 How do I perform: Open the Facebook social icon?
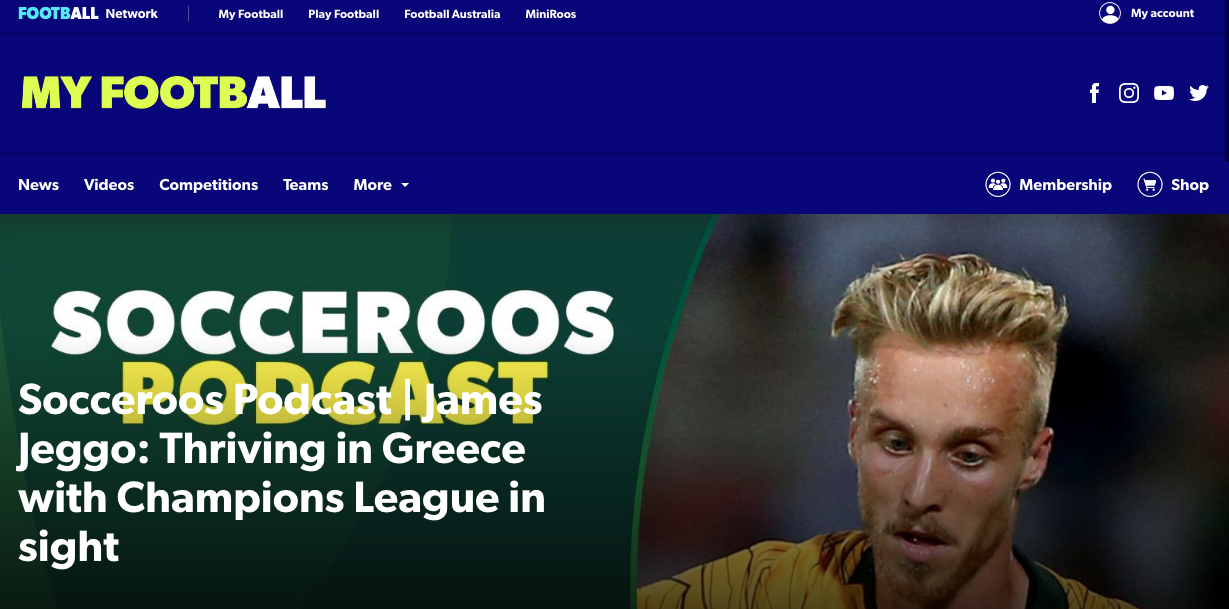(x=1094, y=93)
